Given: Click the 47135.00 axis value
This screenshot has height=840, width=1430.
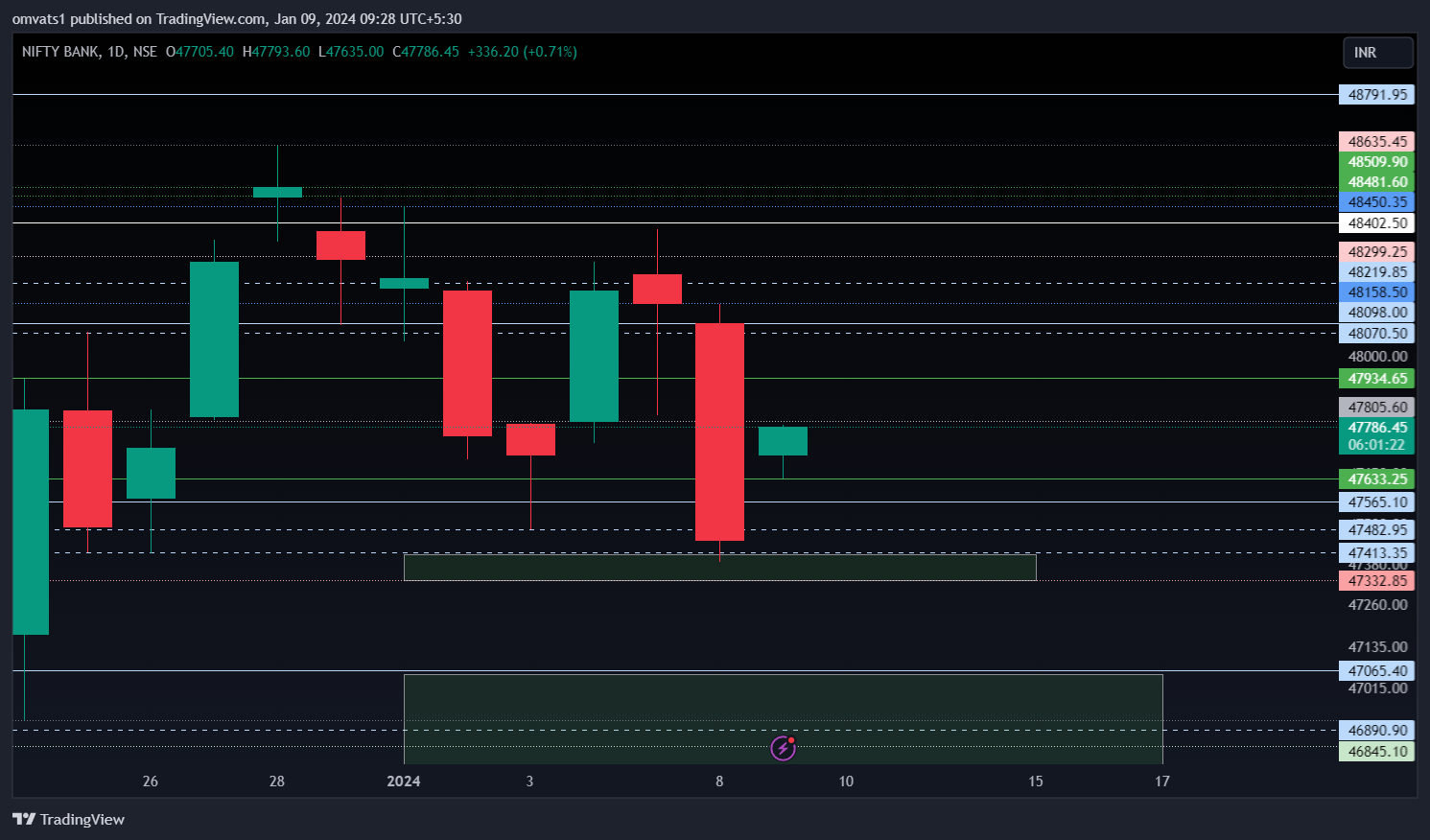Looking at the screenshot, I should 1377,647.
